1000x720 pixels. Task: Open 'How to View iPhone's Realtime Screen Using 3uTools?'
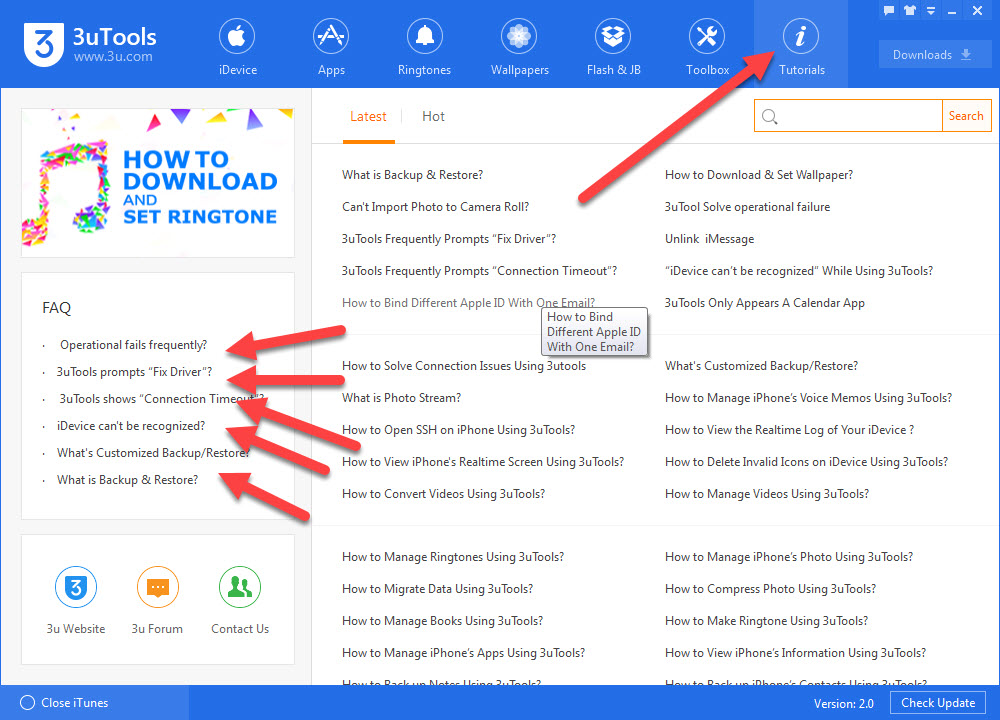tap(483, 462)
